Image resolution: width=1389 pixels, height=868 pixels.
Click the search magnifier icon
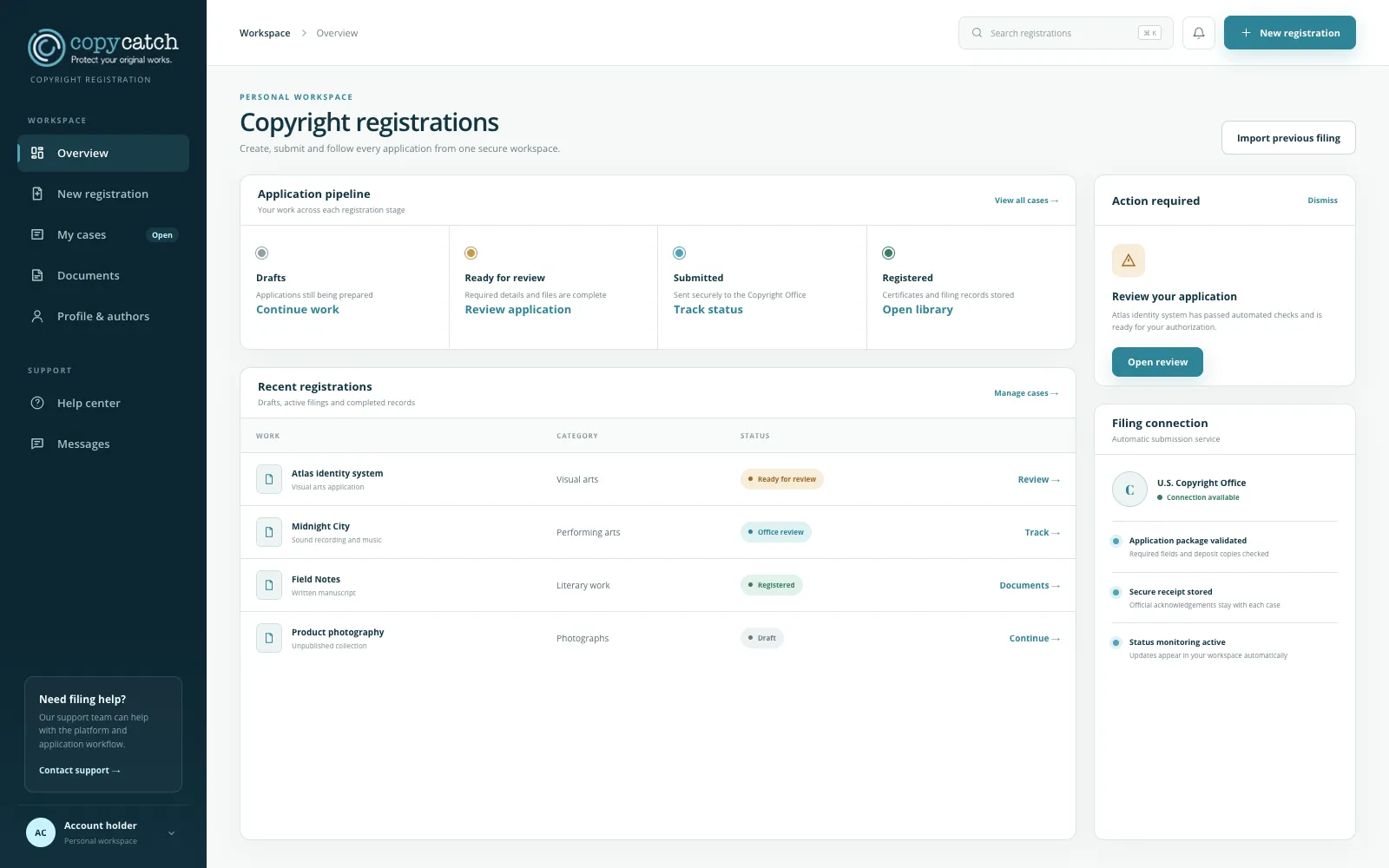[977, 33]
